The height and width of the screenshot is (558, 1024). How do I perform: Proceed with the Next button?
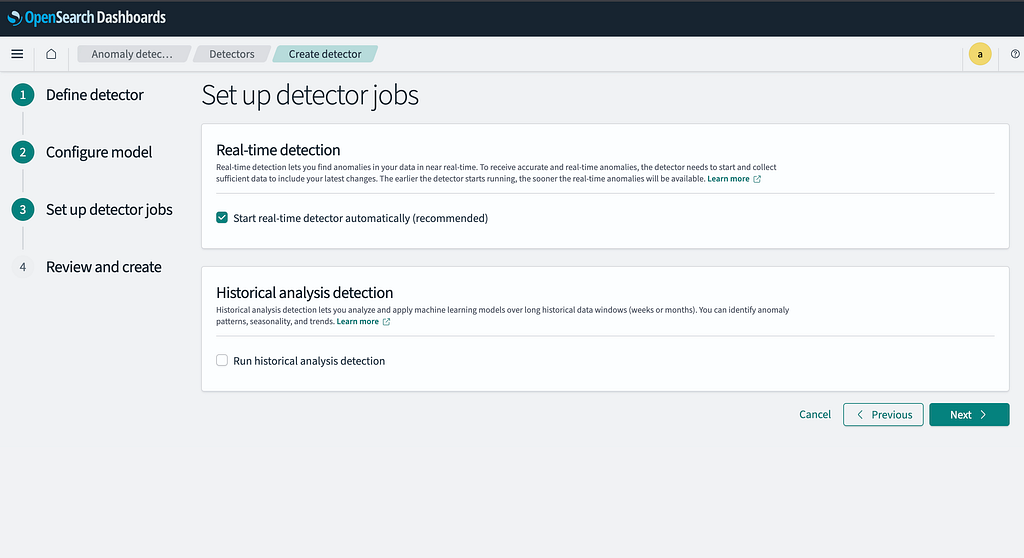click(969, 414)
